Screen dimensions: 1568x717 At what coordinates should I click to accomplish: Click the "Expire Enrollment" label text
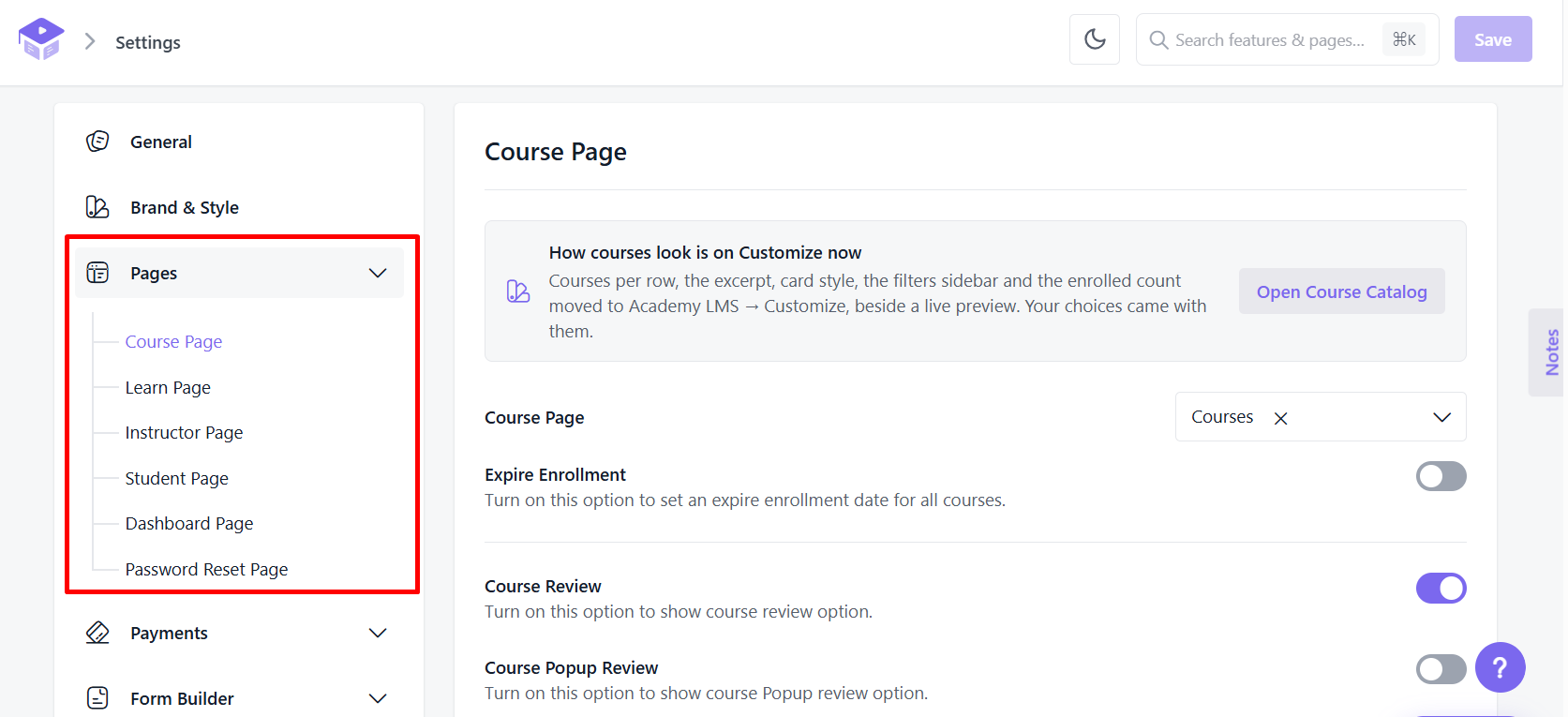pos(555,474)
